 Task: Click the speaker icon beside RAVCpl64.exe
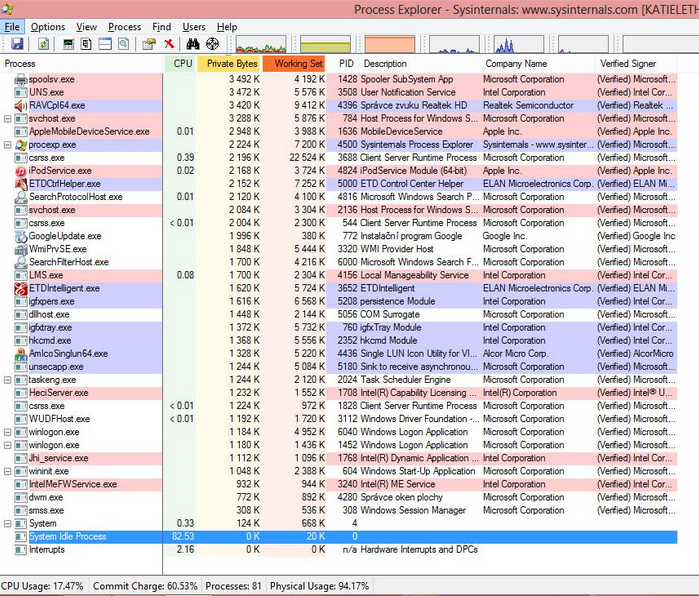click(x=21, y=106)
